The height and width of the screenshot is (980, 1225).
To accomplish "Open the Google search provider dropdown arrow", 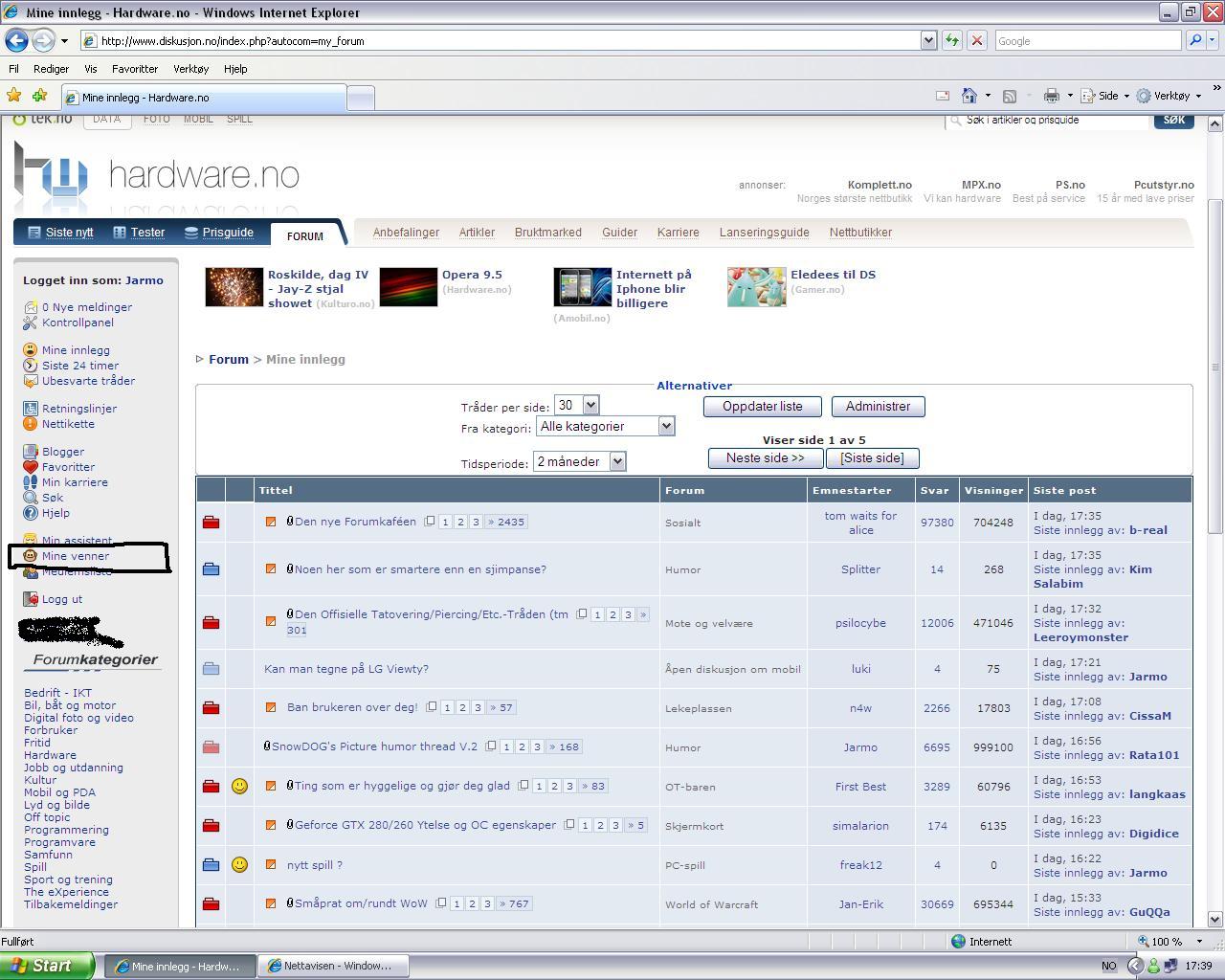I will (1212, 40).
